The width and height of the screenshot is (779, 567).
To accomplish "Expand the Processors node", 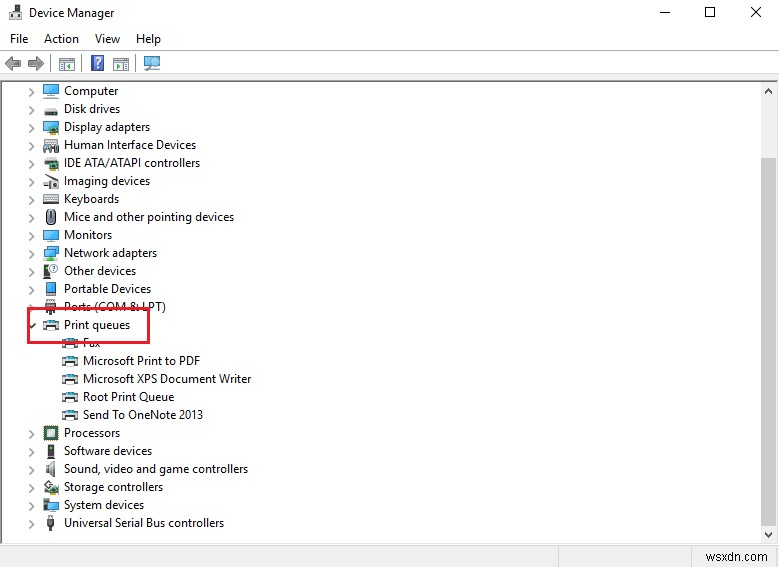I will (x=31, y=434).
